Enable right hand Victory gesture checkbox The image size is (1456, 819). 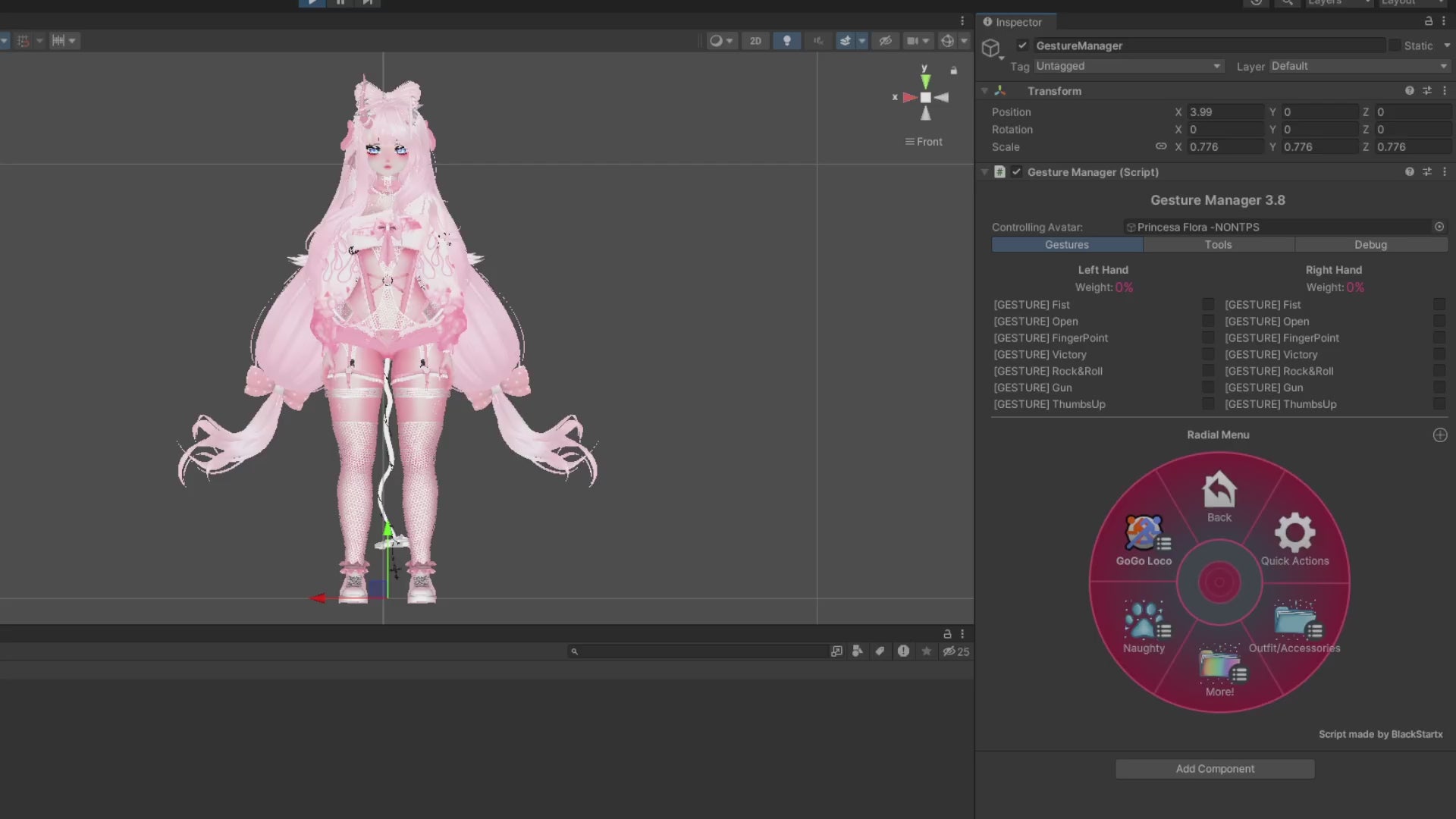(1439, 355)
